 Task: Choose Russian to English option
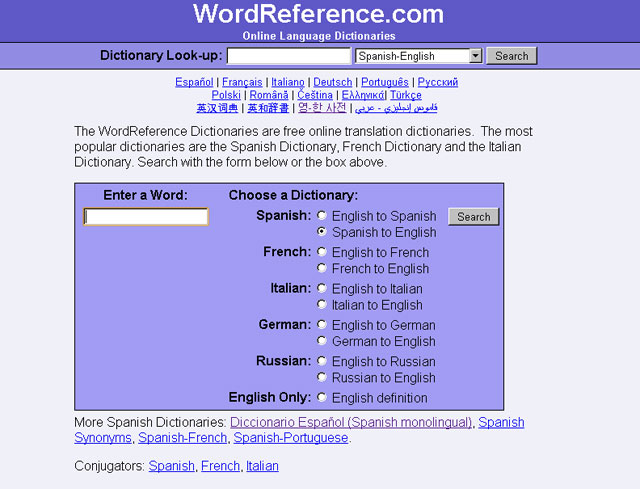(x=322, y=377)
